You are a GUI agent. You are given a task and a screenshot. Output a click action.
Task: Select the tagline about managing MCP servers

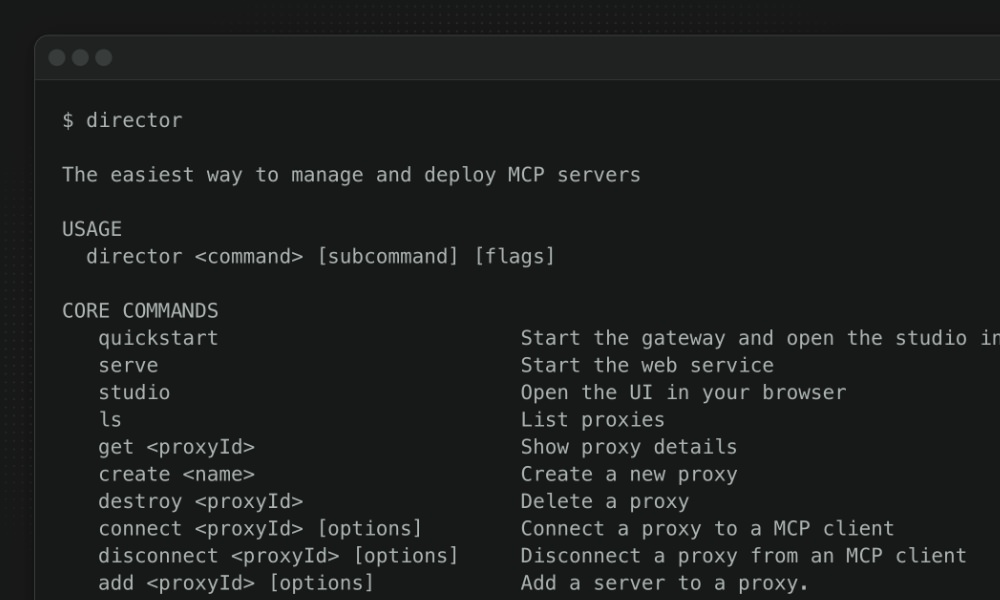(352, 174)
